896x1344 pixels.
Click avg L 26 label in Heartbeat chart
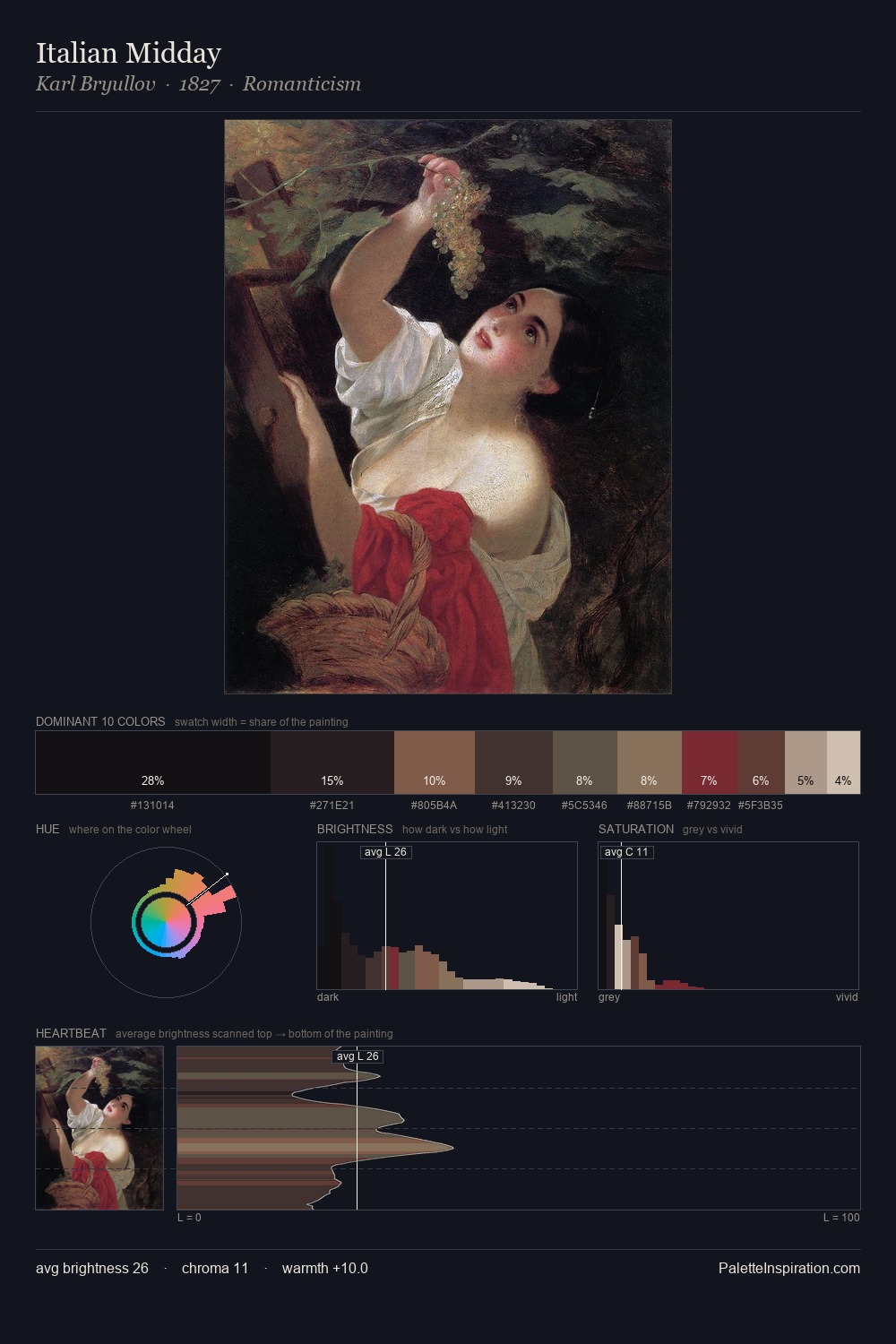click(x=358, y=1056)
